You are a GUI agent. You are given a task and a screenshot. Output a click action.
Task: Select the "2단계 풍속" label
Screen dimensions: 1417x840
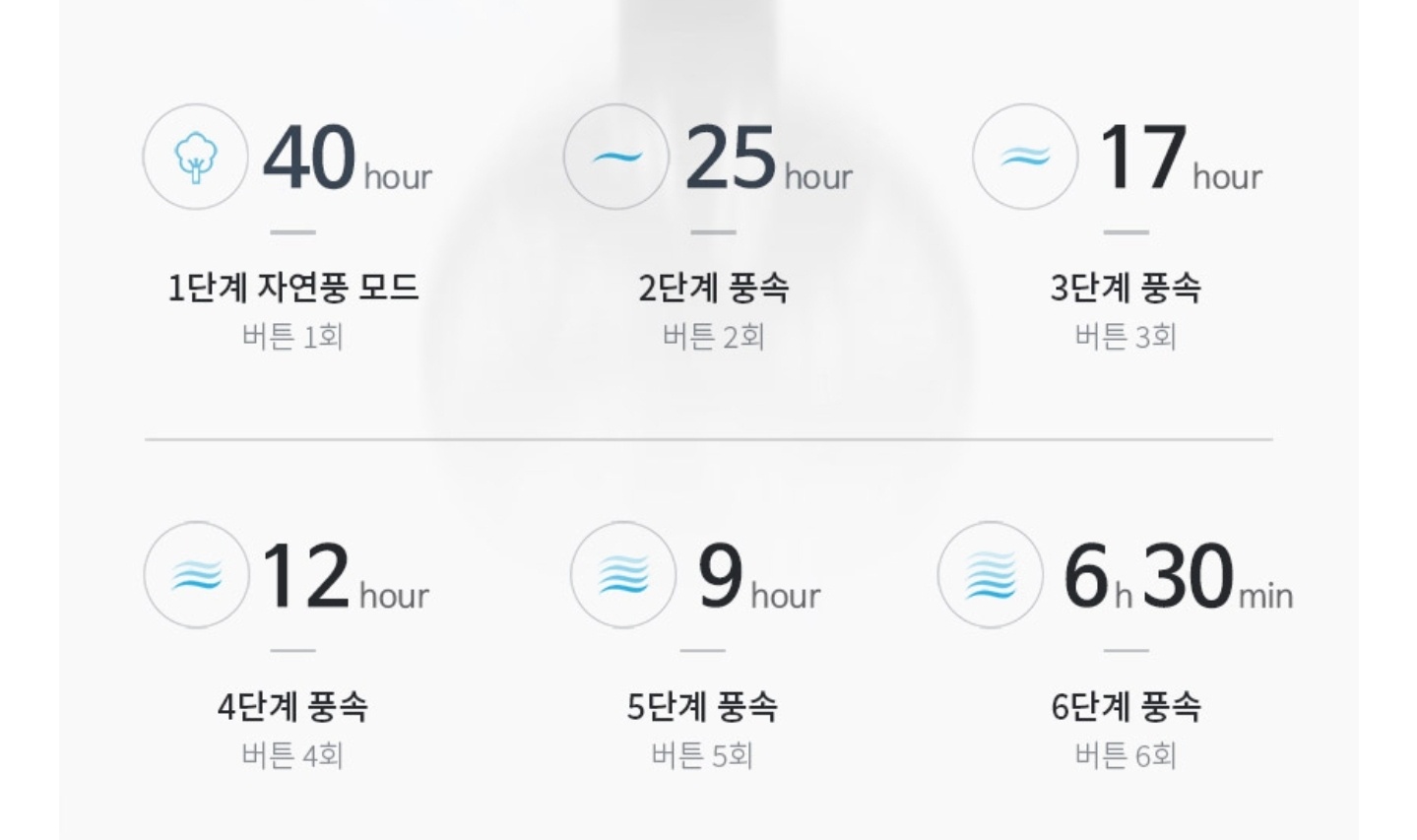click(x=714, y=288)
